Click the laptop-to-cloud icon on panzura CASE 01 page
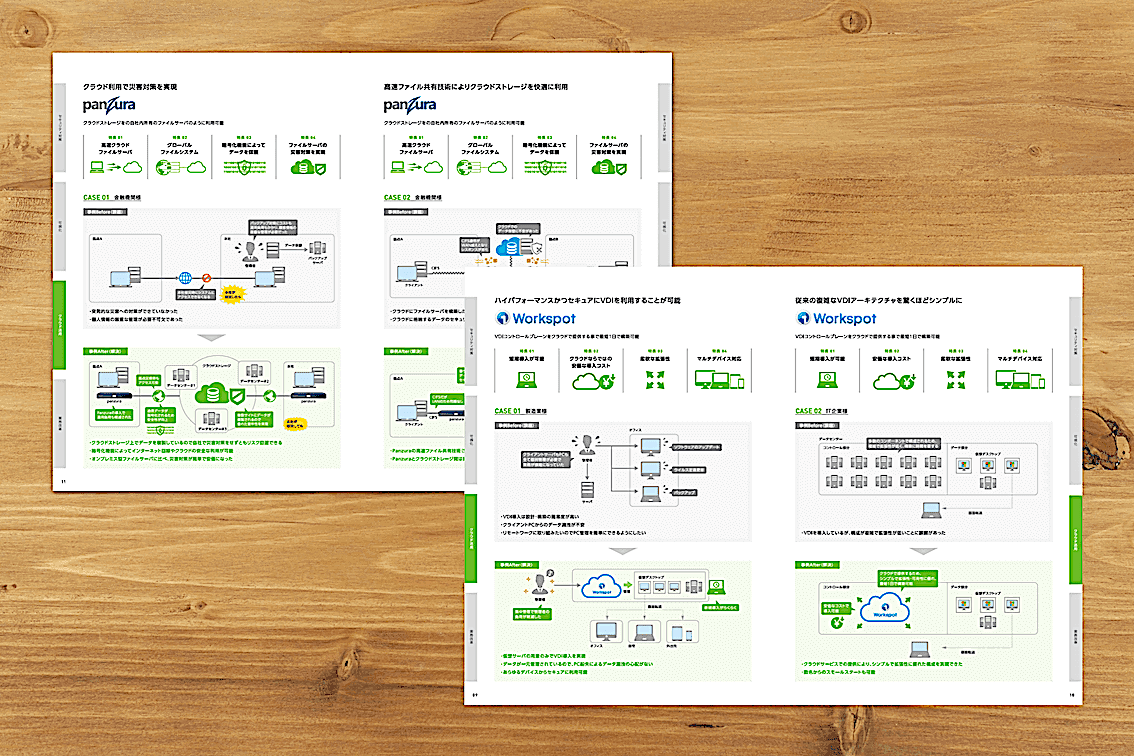The image size is (1134, 756). click(116, 168)
